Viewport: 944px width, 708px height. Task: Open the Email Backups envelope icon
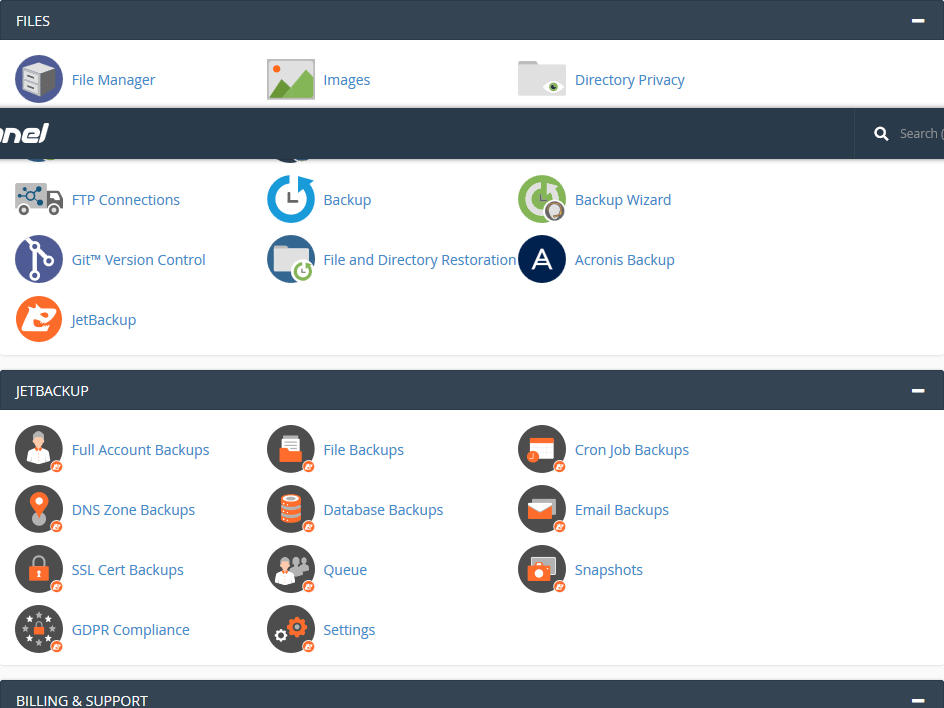coord(542,509)
